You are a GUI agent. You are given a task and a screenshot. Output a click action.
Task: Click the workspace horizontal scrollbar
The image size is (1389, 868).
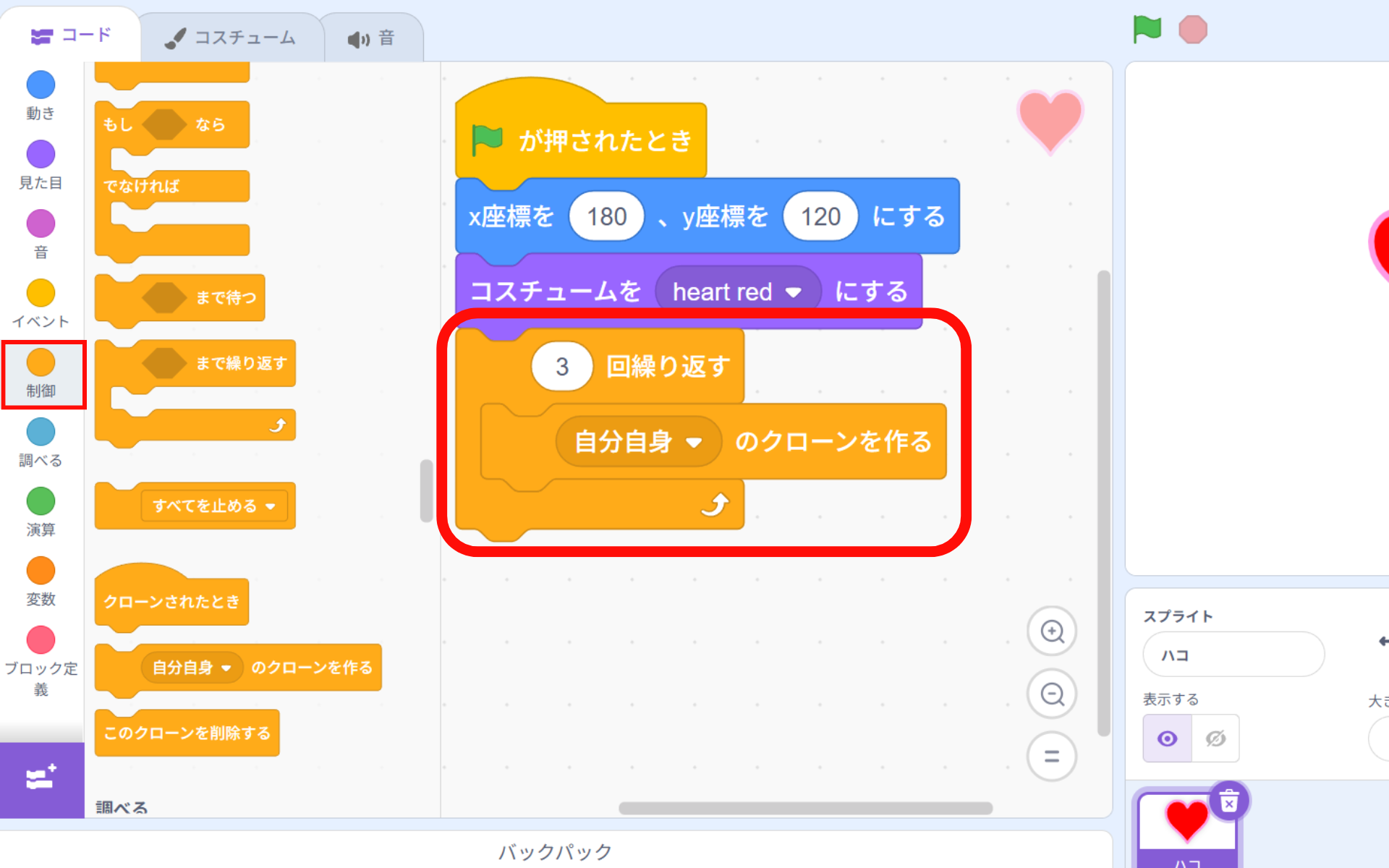coord(804,808)
